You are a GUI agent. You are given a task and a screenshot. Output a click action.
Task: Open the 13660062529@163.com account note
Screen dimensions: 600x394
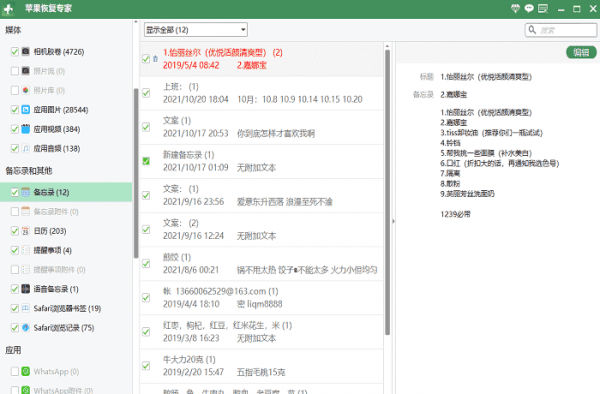click(x=262, y=298)
